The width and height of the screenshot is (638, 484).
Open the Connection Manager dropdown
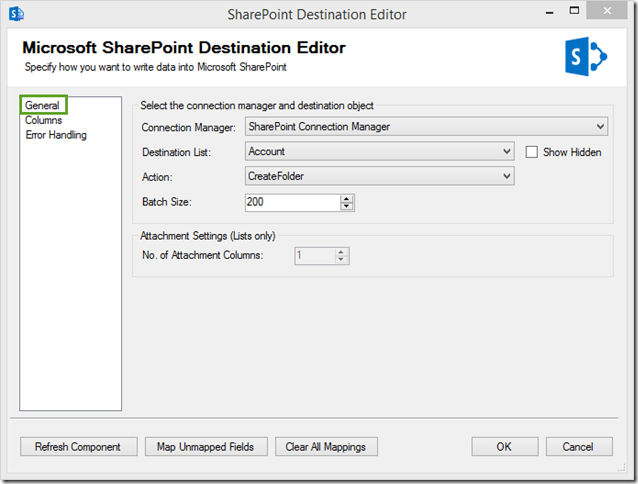pyautogui.click(x=426, y=126)
